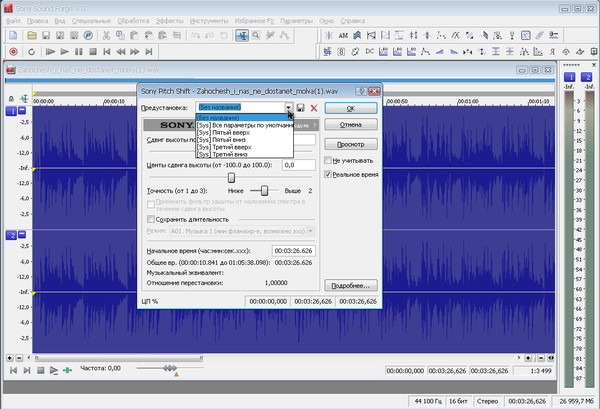
Task: Click the red X delete preset icon
Action: pyautogui.click(x=314, y=108)
